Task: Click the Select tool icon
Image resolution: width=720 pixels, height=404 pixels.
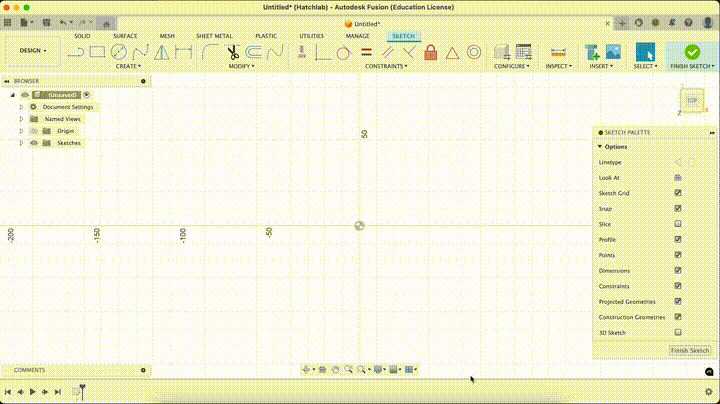Action: pyautogui.click(x=645, y=52)
